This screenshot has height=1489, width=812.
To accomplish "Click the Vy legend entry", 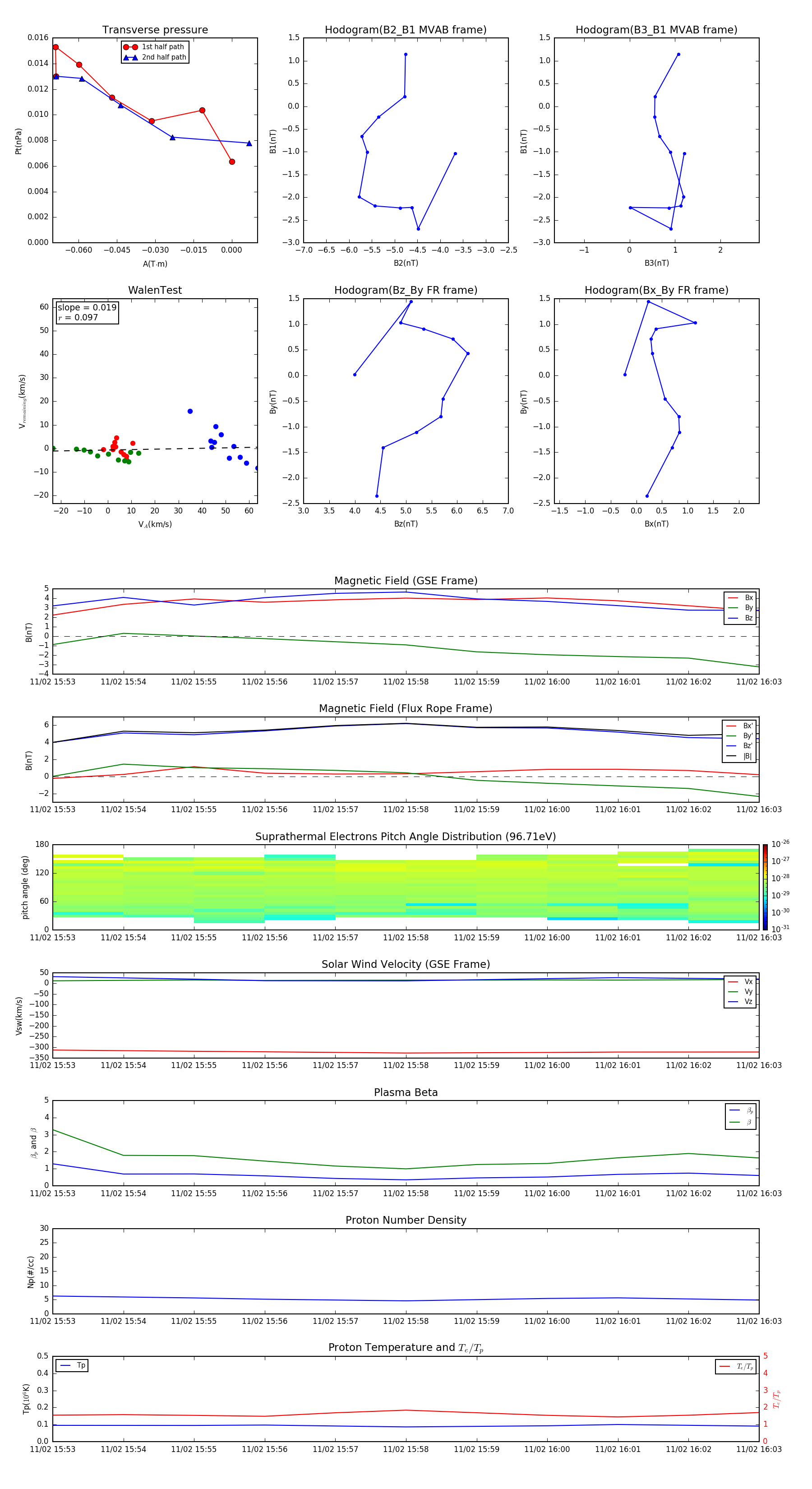I will pyautogui.click(x=740, y=991).
